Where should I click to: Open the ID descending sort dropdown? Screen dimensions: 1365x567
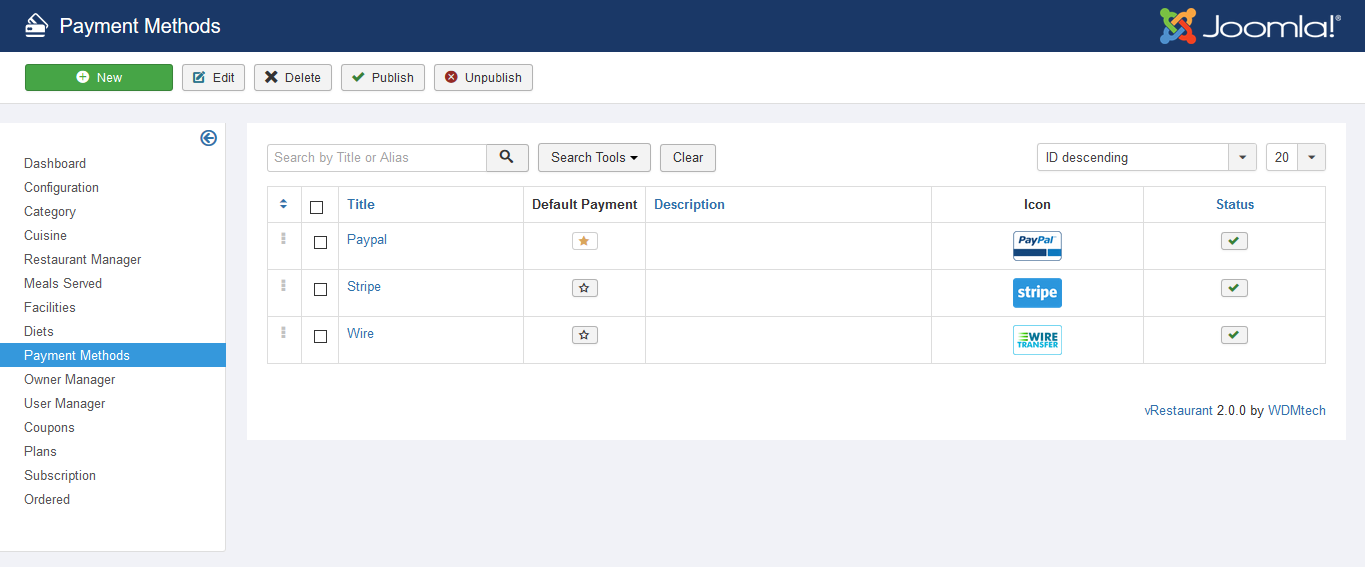tap(1146, 157)
